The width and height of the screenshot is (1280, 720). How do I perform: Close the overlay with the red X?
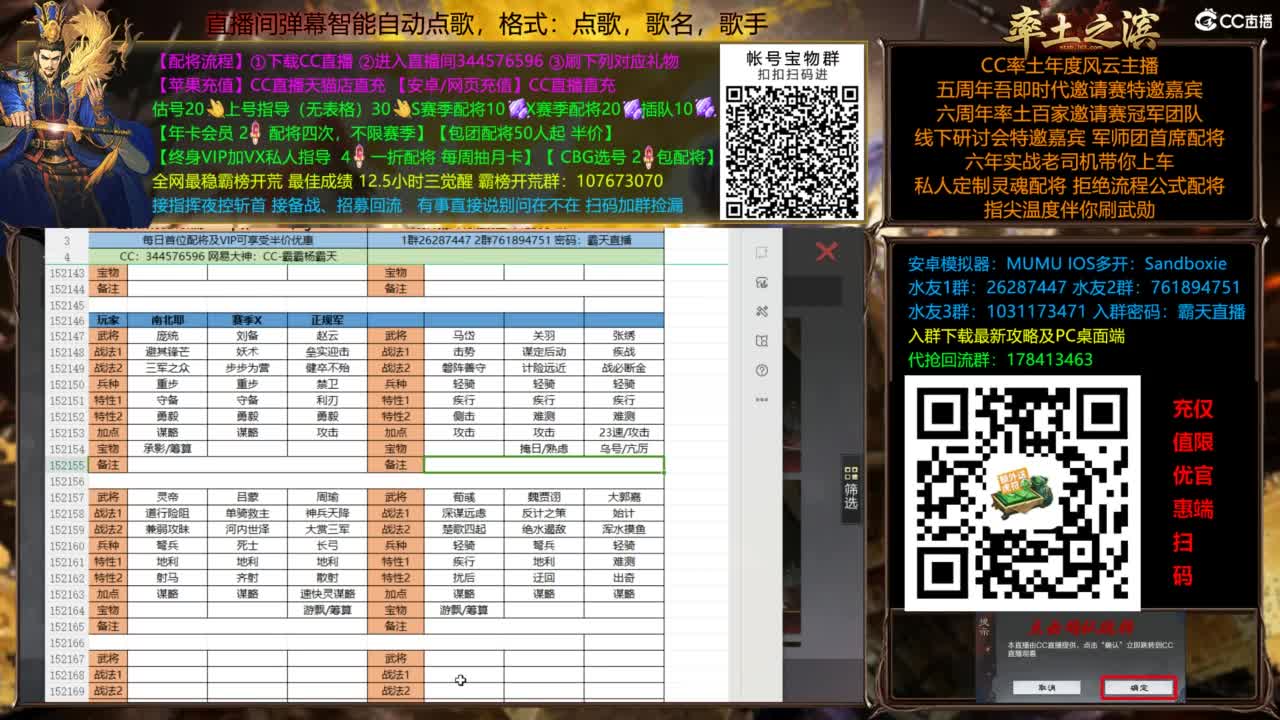[826, 252]
